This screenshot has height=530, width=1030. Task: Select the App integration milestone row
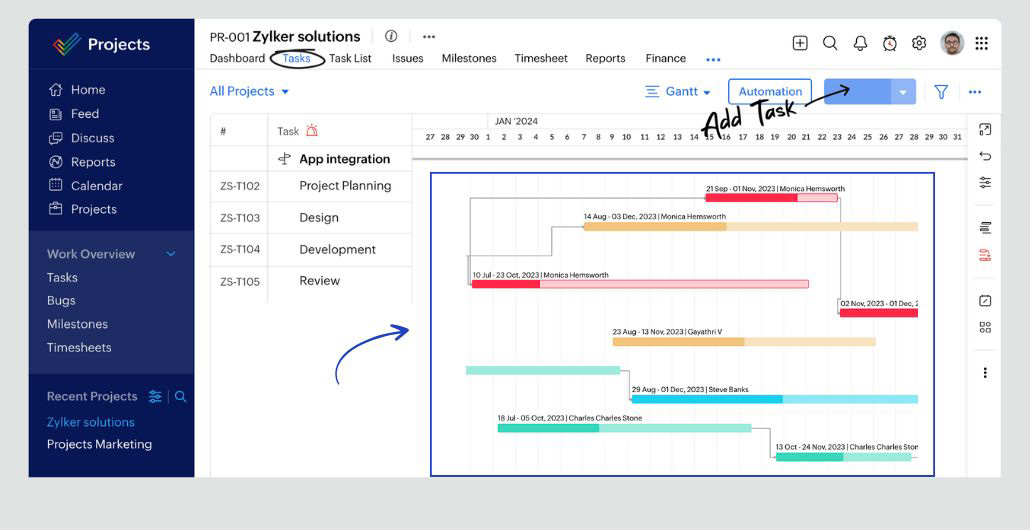(x=311, y=159)
